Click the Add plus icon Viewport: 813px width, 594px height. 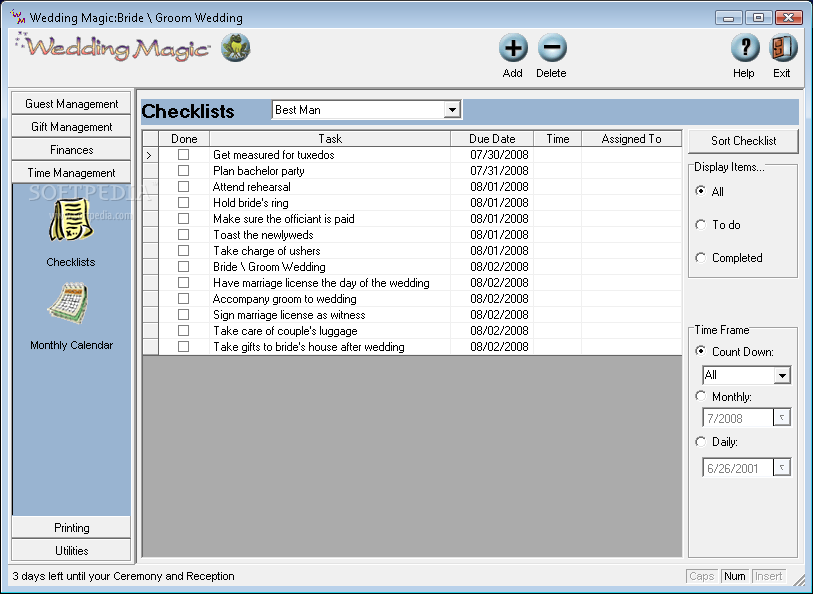[513, 48]
